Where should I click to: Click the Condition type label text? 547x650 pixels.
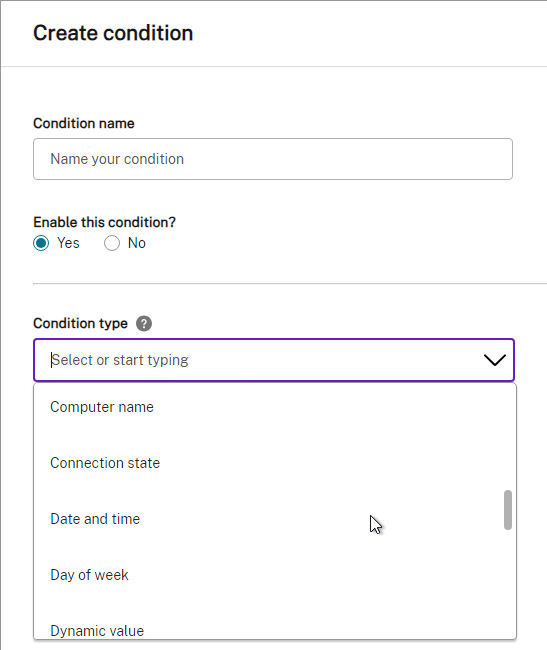[80, 323]
